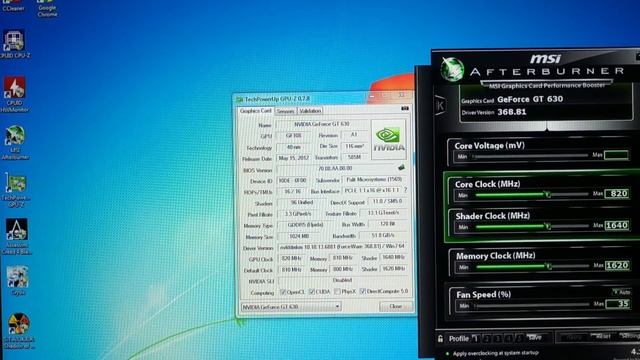Click the BIOS save chip icon in GPU-Z
Screen dimensions: 640x360
pos(401,167)
